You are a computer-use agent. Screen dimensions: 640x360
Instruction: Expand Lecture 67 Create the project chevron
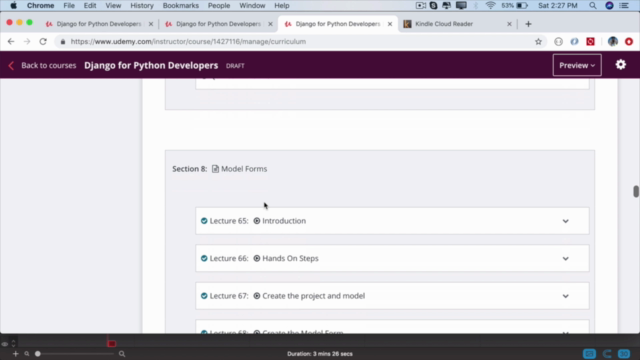click(565, 296)
